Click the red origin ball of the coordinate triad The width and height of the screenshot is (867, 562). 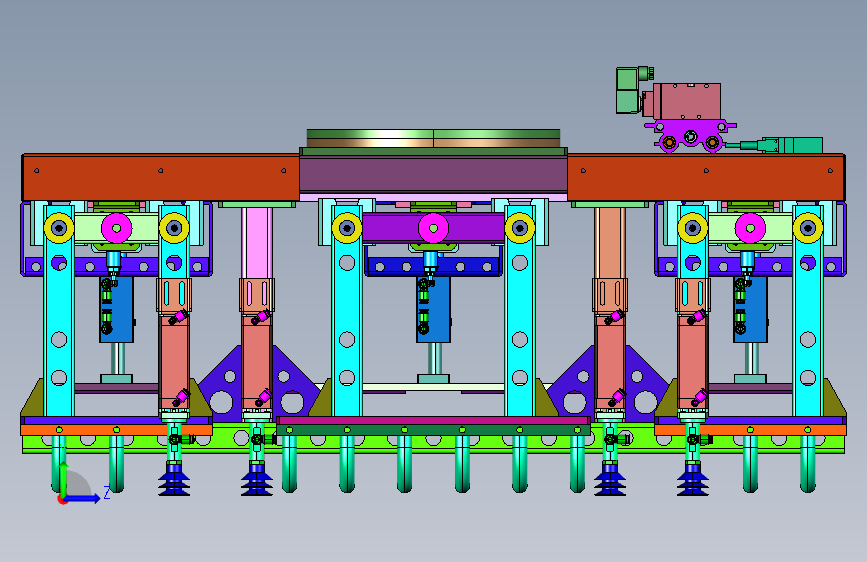tap(62, 500)
